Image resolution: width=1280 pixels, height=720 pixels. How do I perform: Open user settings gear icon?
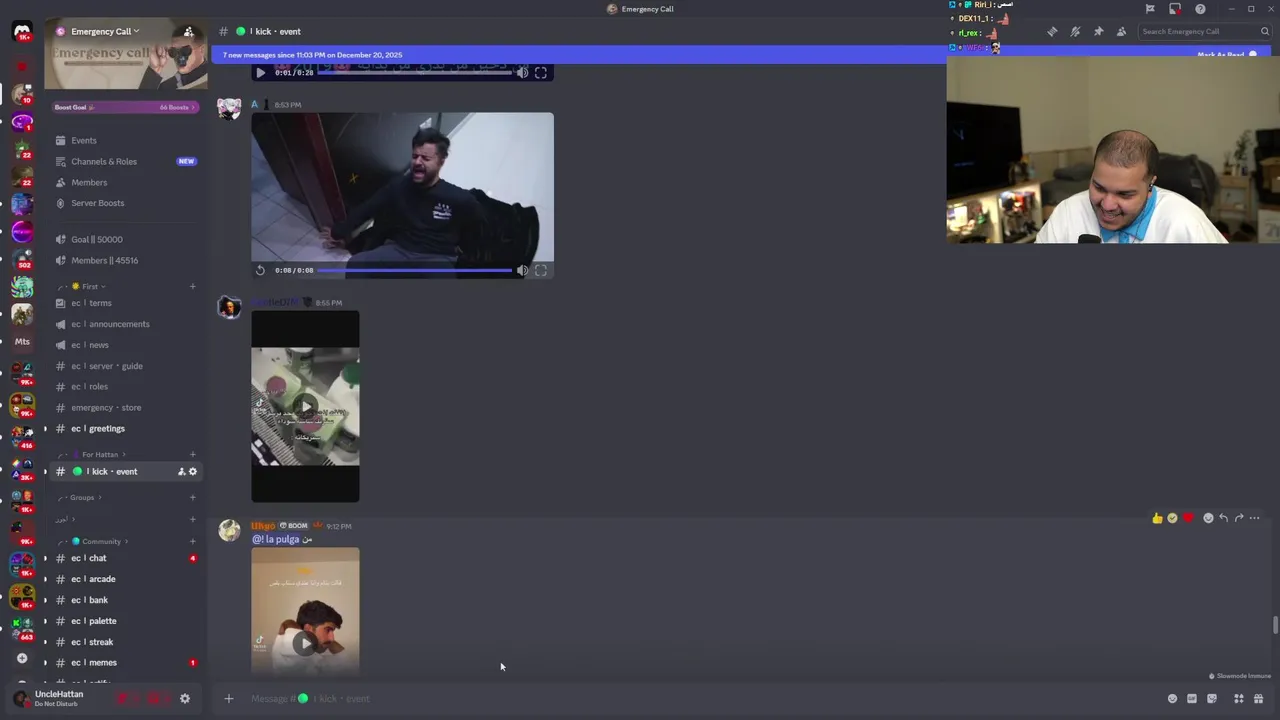[185, 698]
